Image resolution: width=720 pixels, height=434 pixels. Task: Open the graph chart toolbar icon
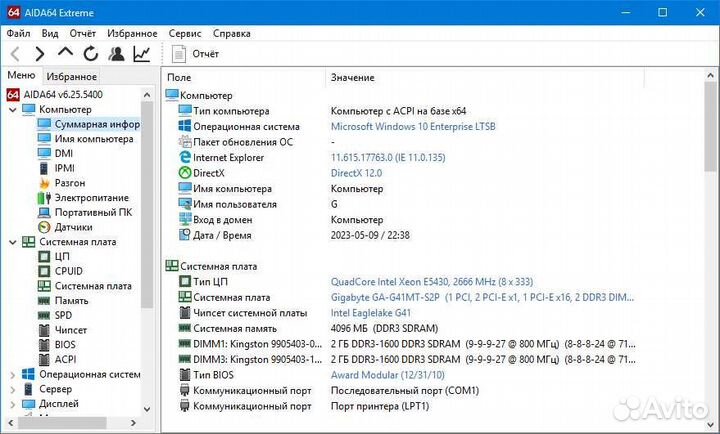(142, 54)
